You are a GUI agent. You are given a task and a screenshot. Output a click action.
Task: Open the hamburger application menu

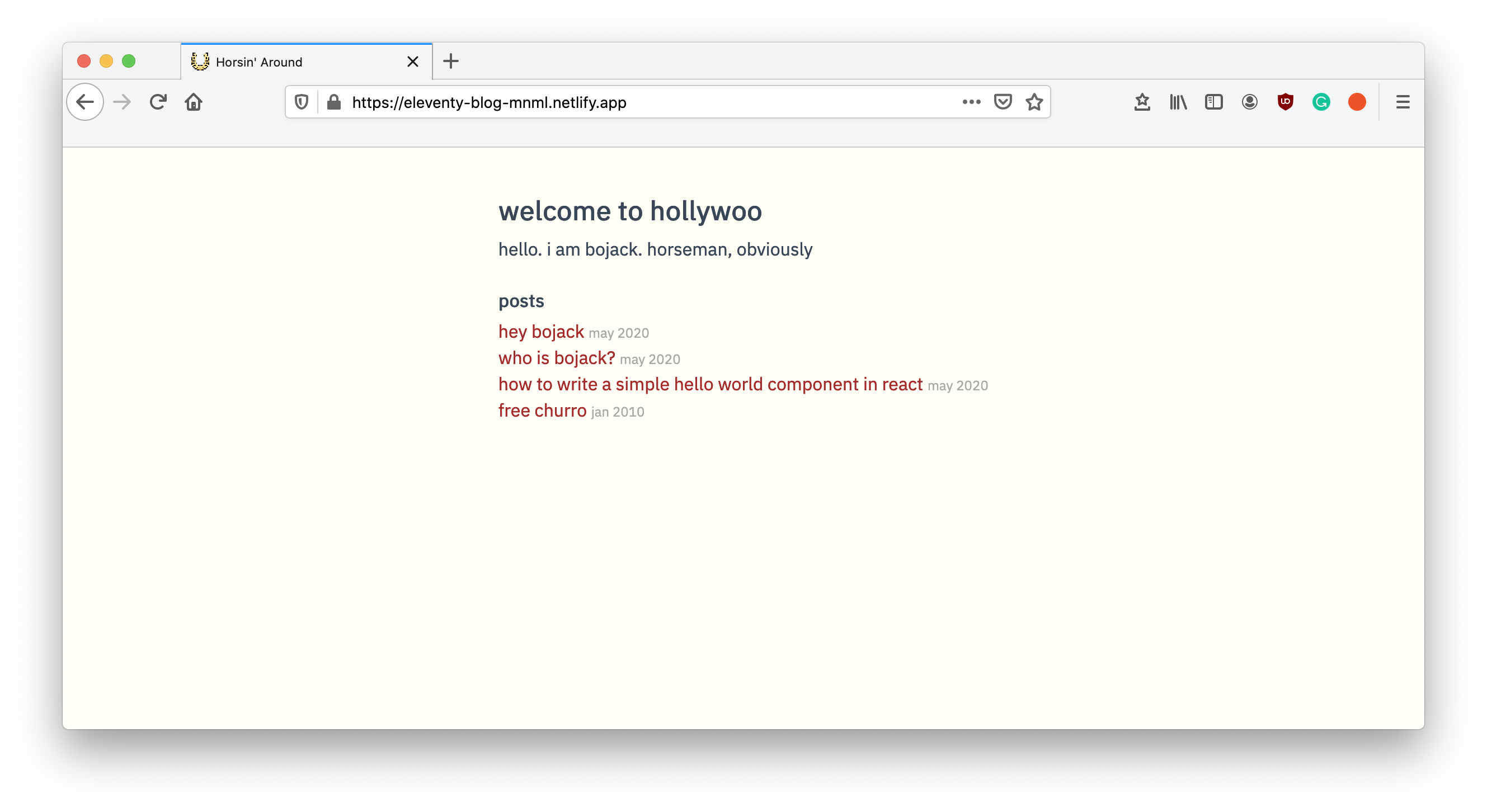[1403, 102]
